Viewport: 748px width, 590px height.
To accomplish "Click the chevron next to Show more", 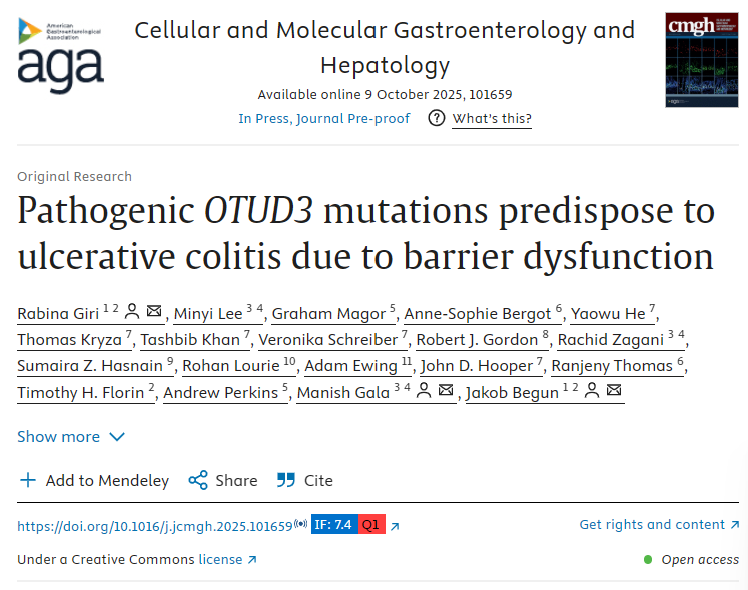I will (117, 437).
